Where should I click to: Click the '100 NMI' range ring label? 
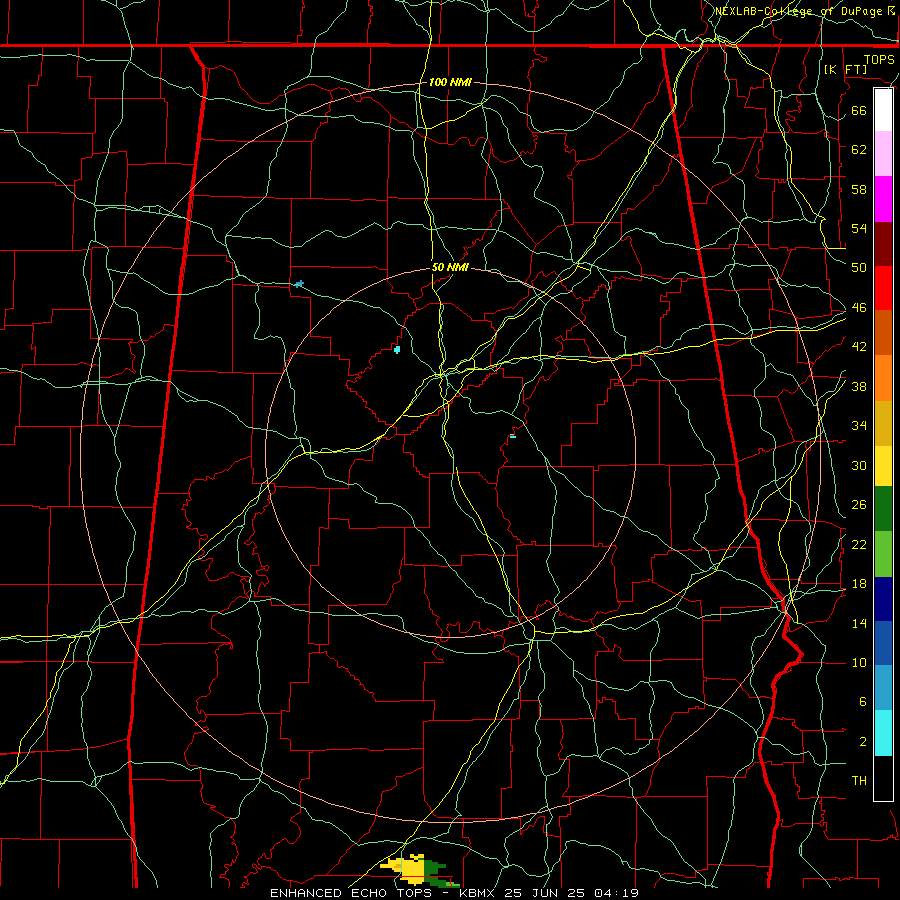tap(450, 82)
